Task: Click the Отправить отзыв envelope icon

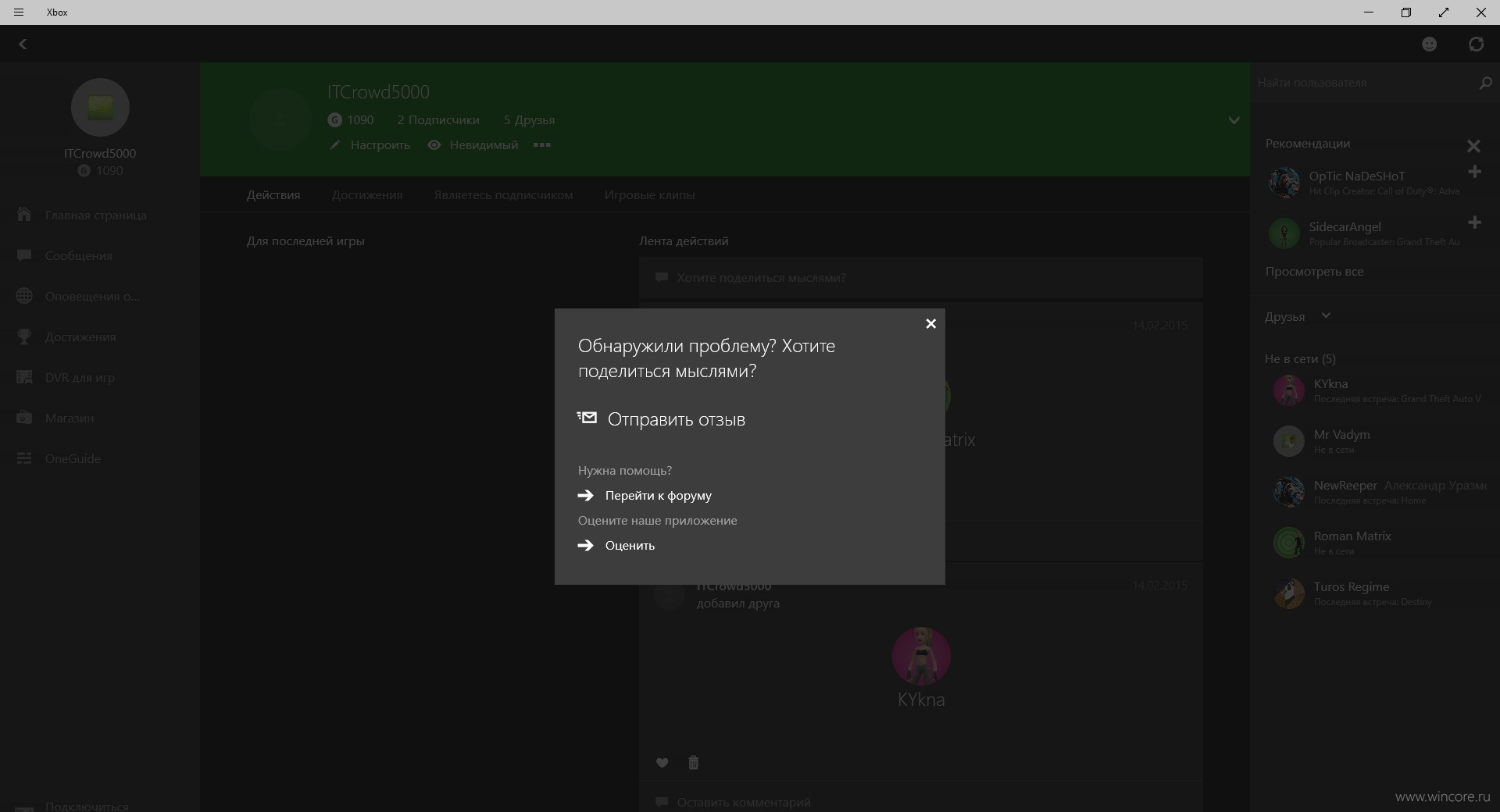Action: (587, 418)
